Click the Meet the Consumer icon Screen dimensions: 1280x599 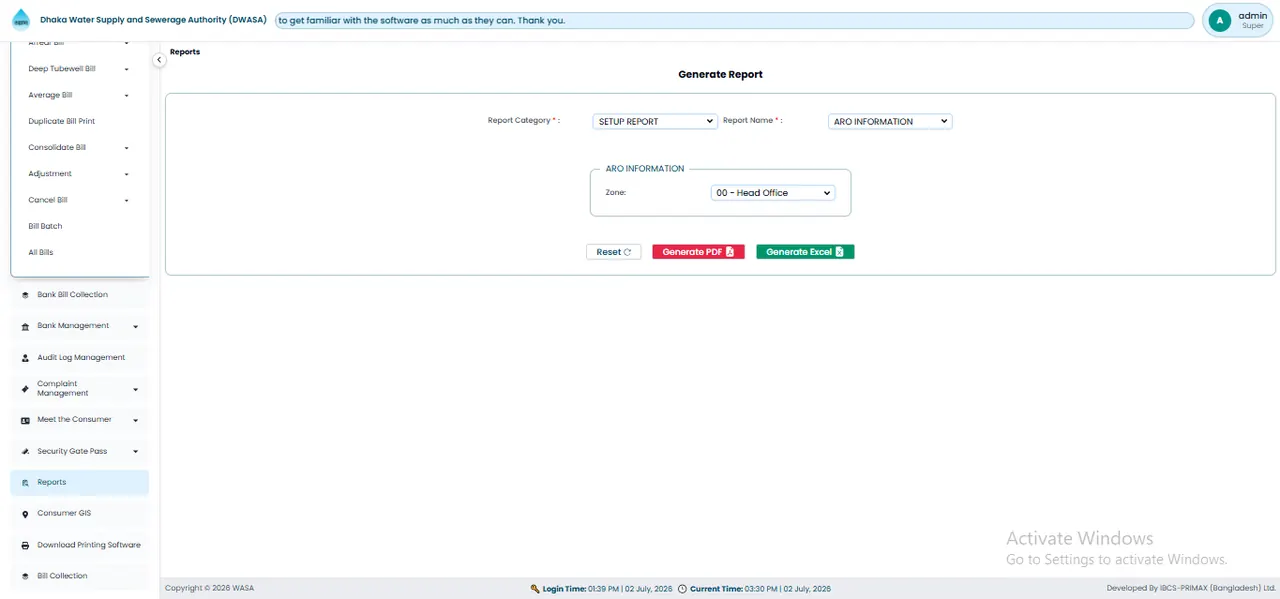(25, 420)
